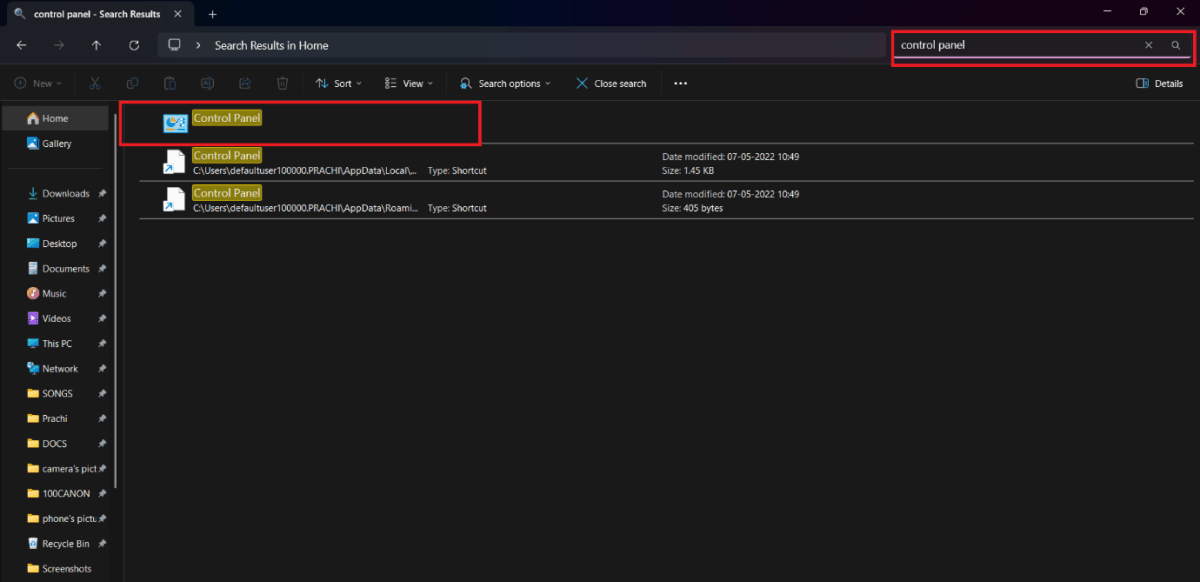Viewport: 1200px width, 582px height.
Task: Open Documents in the sidebar
Action: point(57,269)
